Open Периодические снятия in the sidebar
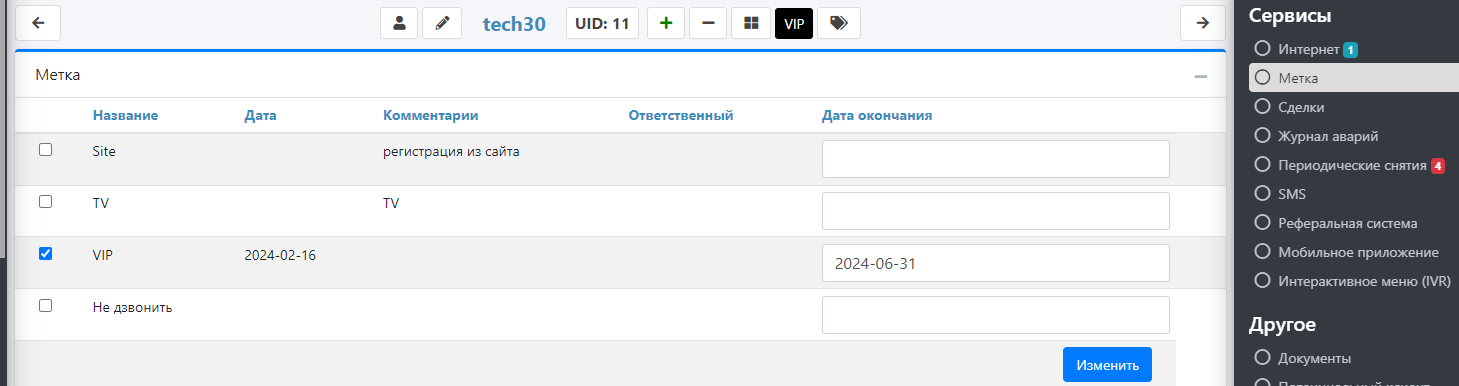The image size is (1459, 386). (x=1350, y=165)
